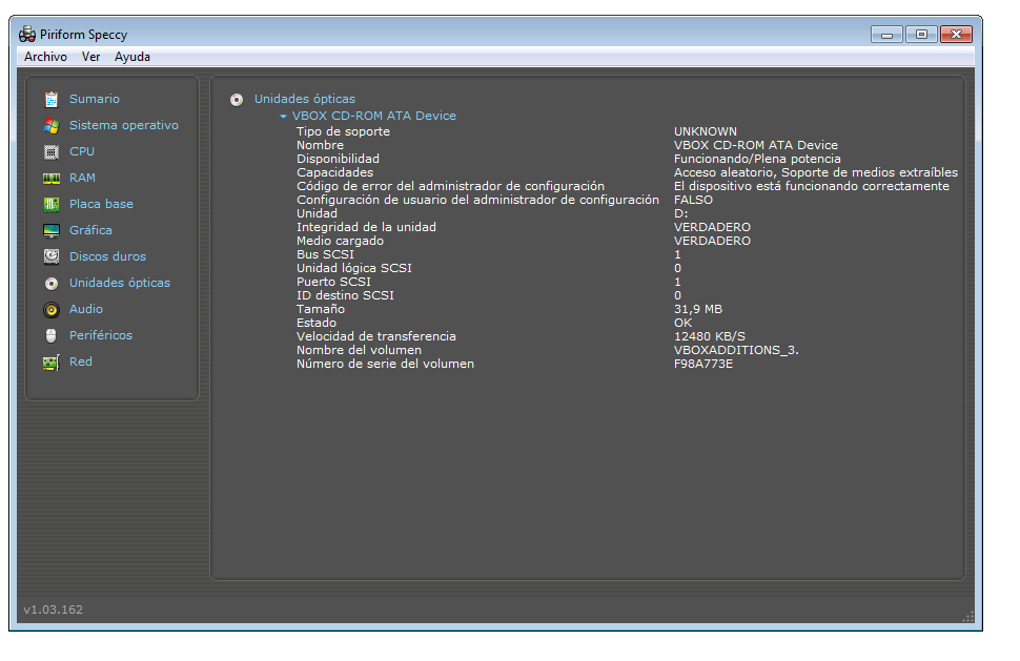This screenshot has height=661, width=1020.
Task: Select Unidades ópticas in the sidebar
Action: pyautogui.click(x=120, y=283)
